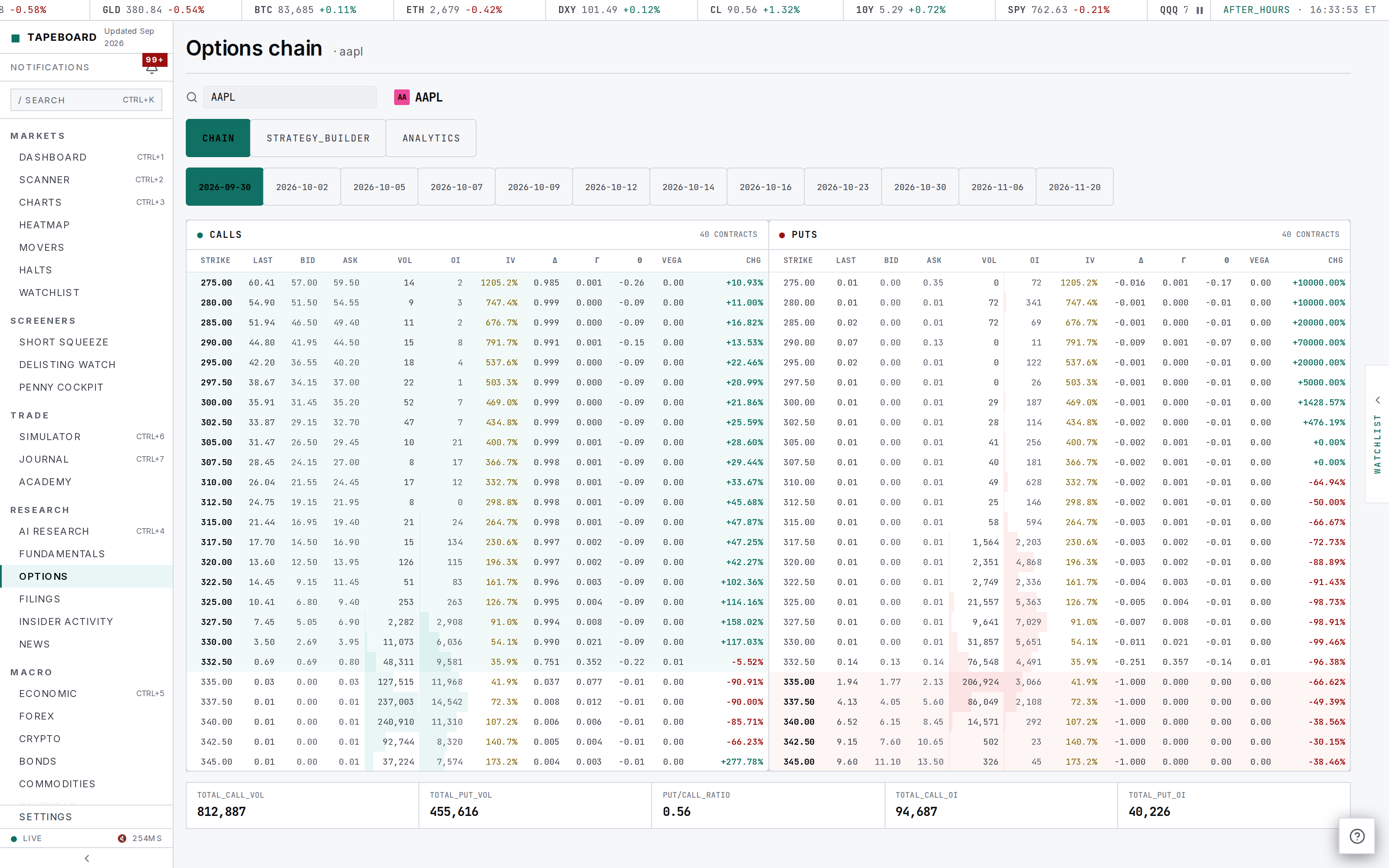Click the 332.50 call strike row
The width and height of the screenshot is (1389, 868).
(x=477, y=662)
